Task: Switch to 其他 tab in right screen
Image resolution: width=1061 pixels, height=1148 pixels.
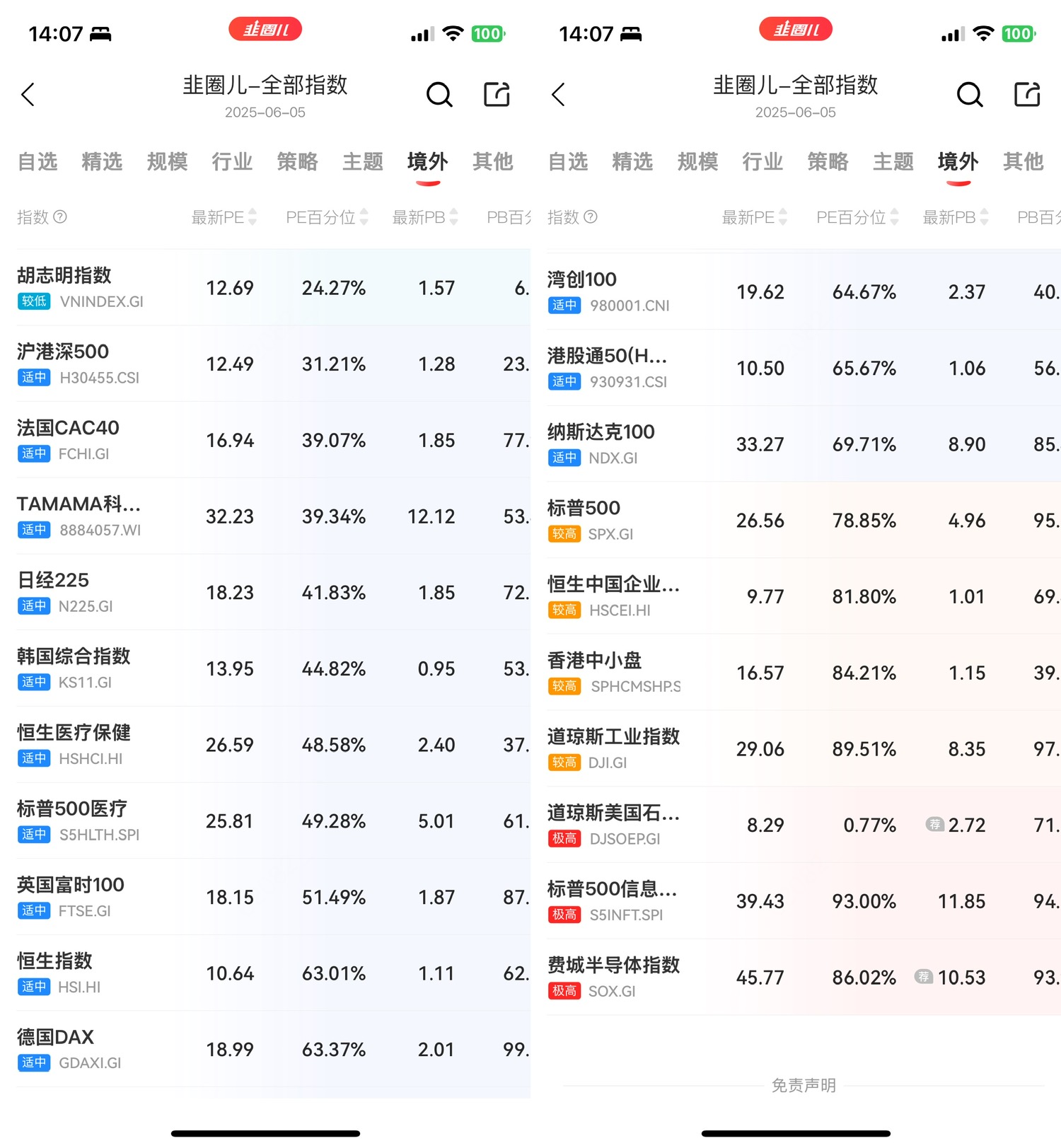Action: click(x=1024, y=161)
